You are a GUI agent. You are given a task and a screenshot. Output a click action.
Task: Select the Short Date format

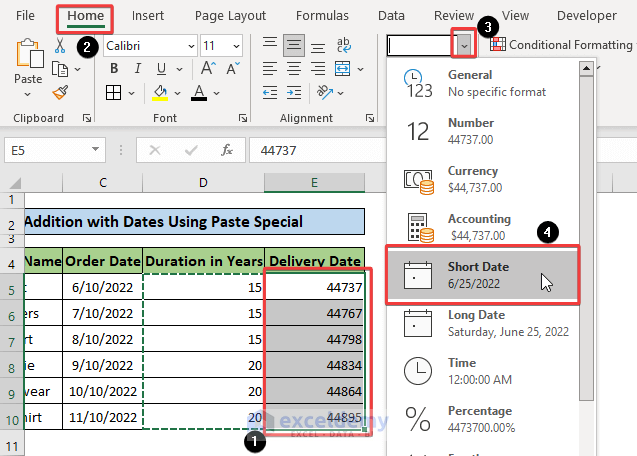point(483,275)
